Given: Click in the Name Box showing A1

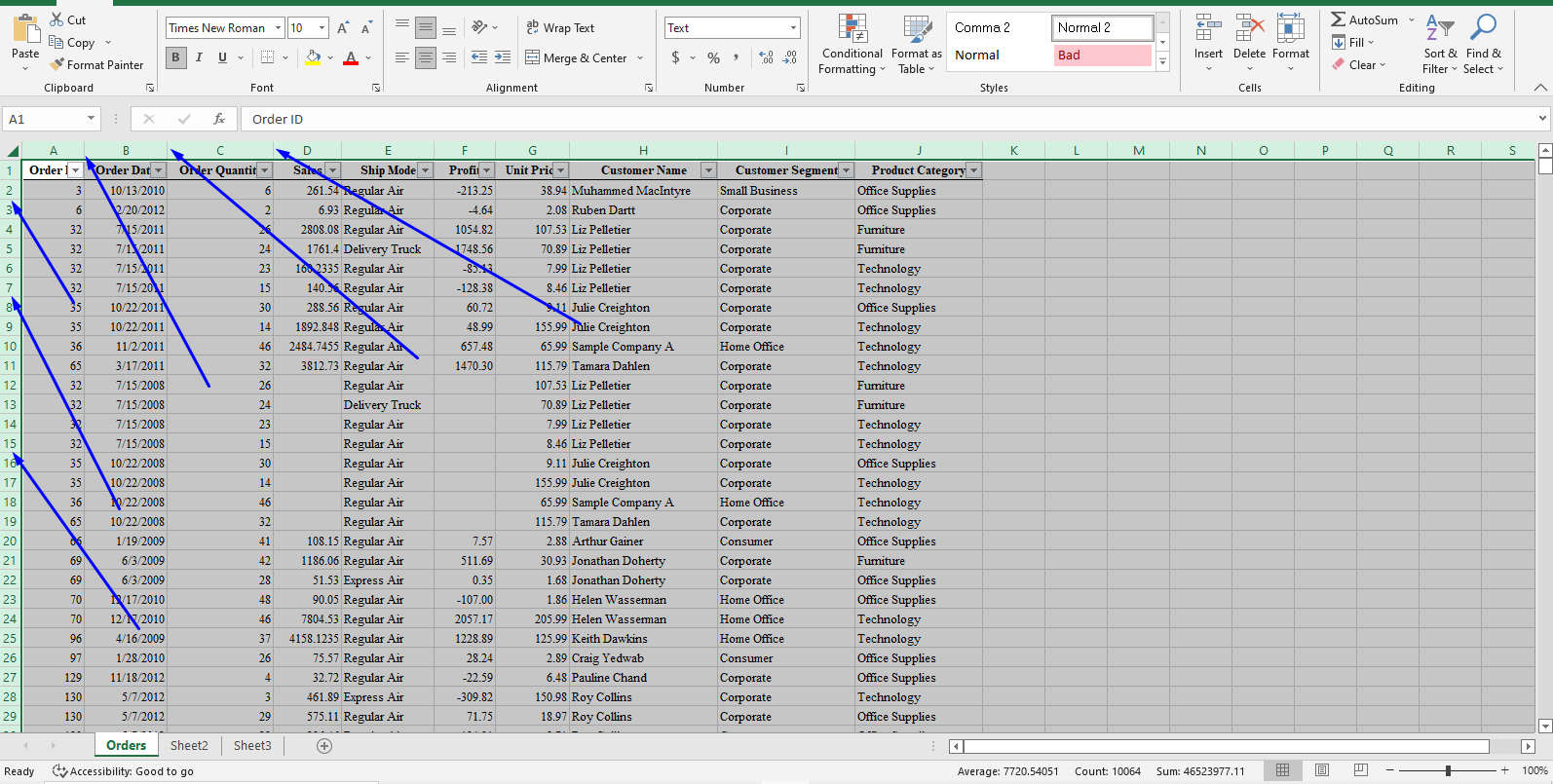Looking at the screenshot, I should tap(44, 119).
